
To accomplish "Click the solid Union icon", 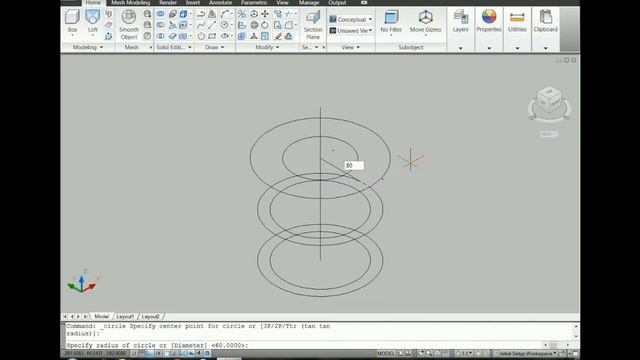I will point(160,14).
